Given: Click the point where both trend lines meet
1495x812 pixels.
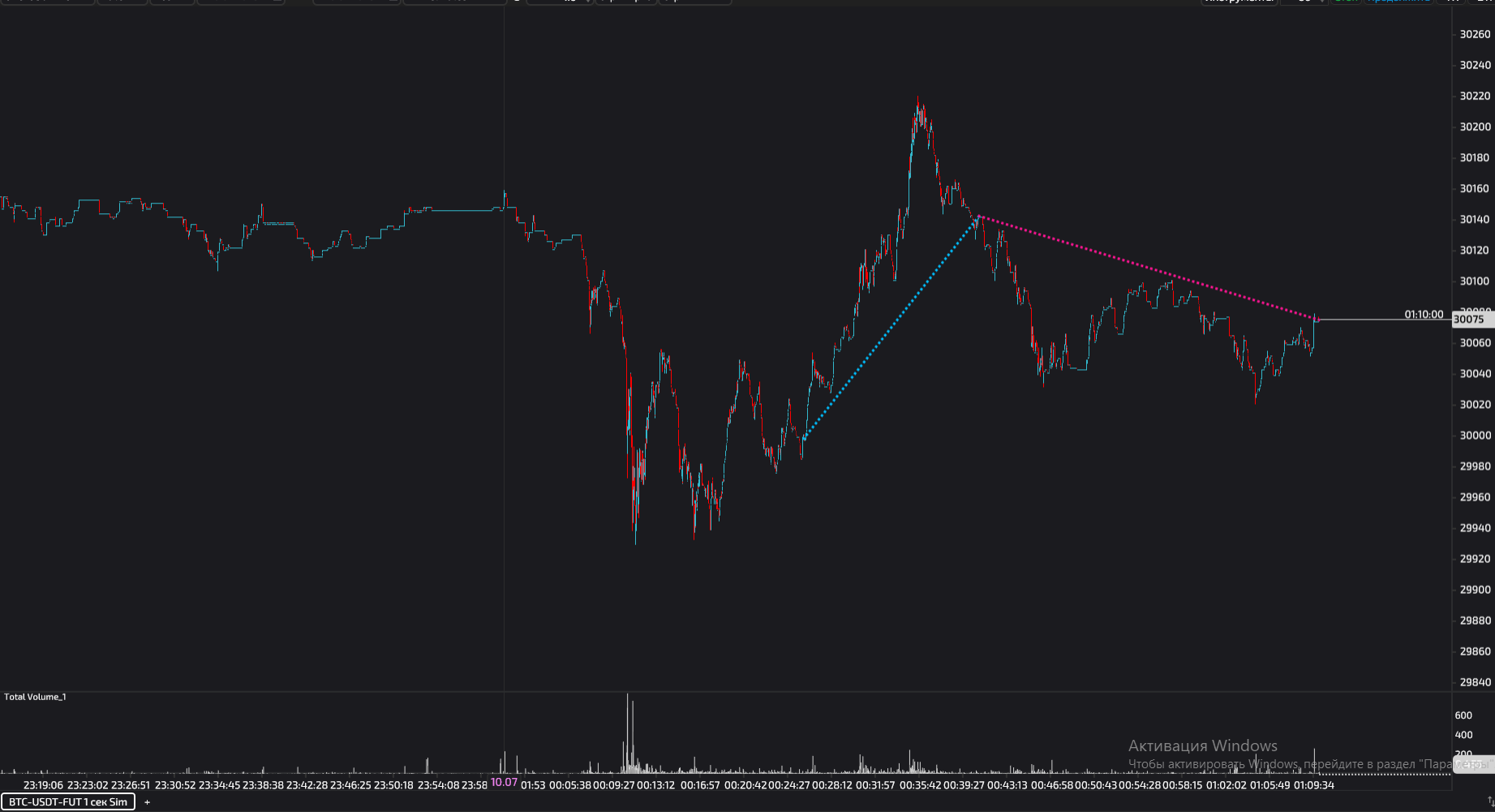Looking at the screenshot, I should pos(978,217).
